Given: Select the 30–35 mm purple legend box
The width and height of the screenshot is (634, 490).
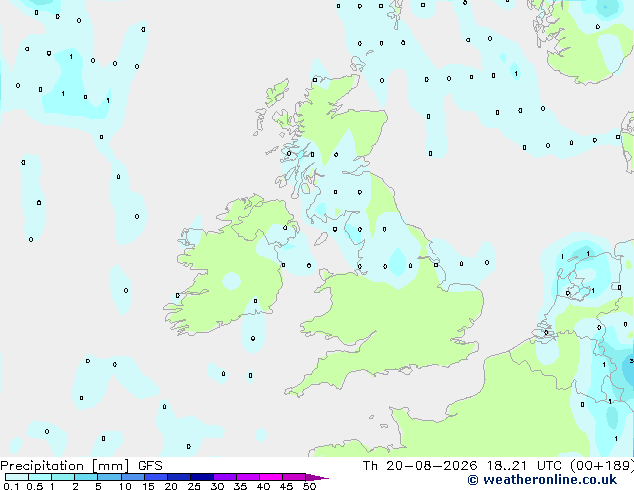Looking at the screenshot, I should 225,477.
